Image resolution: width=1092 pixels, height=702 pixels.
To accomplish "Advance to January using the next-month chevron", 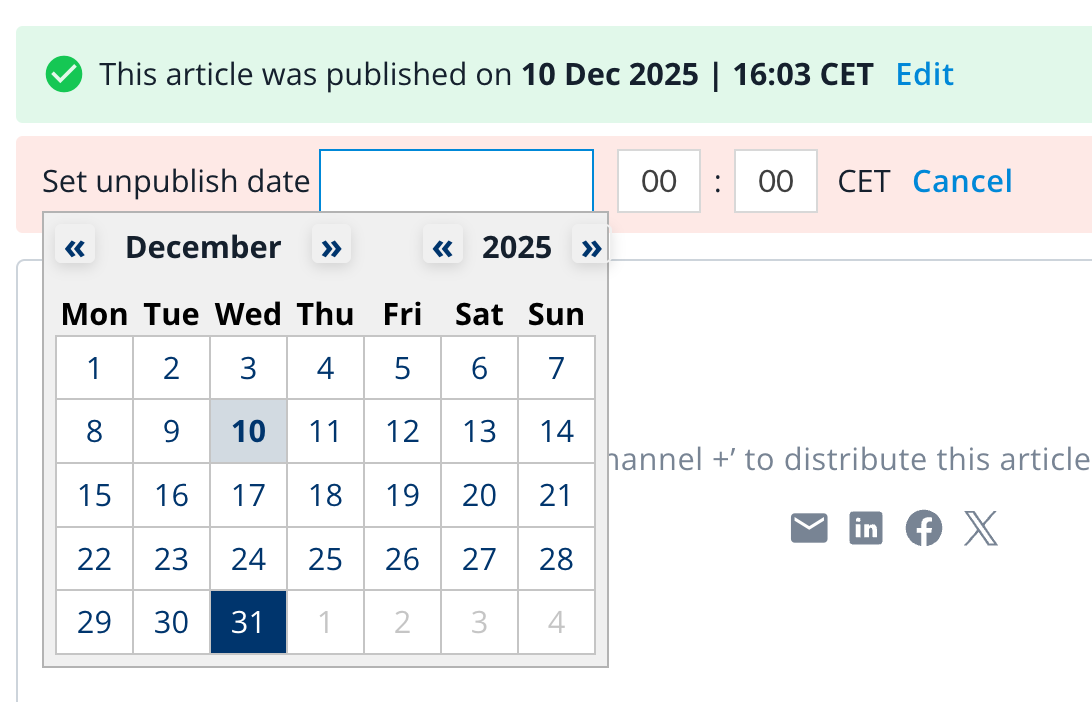I will coord(331,246).
